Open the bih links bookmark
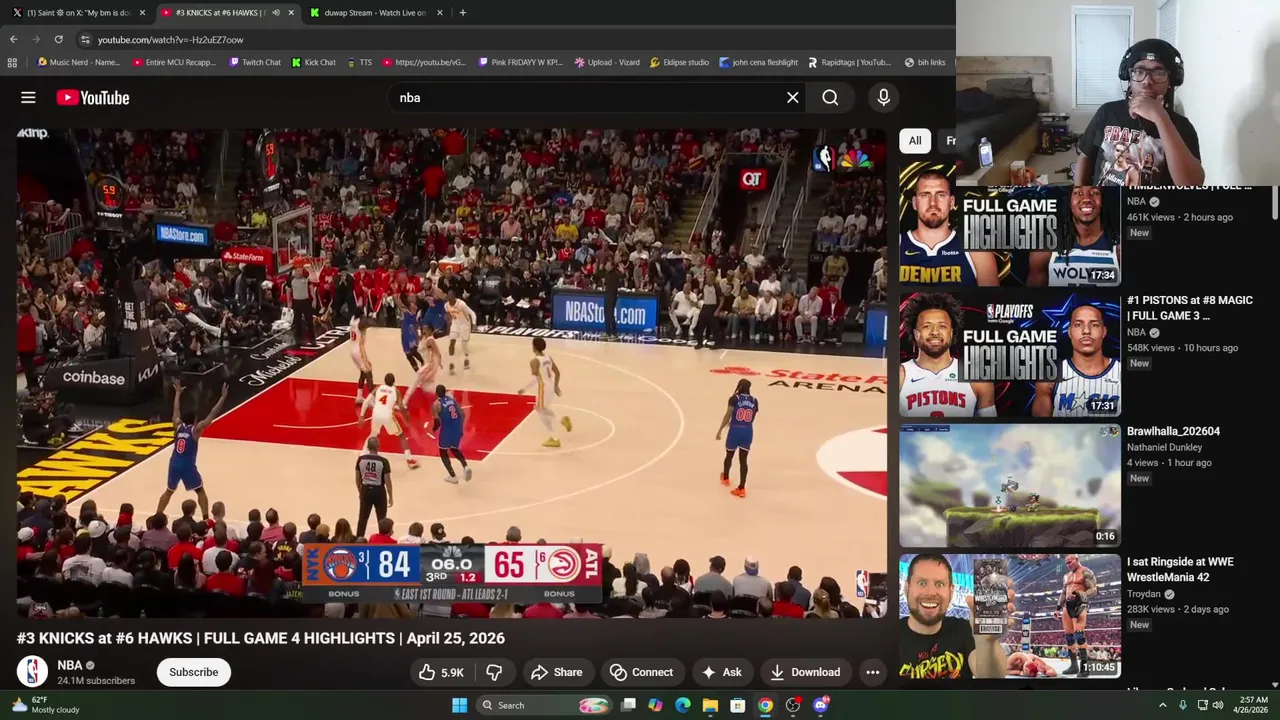 click(925, 62)
